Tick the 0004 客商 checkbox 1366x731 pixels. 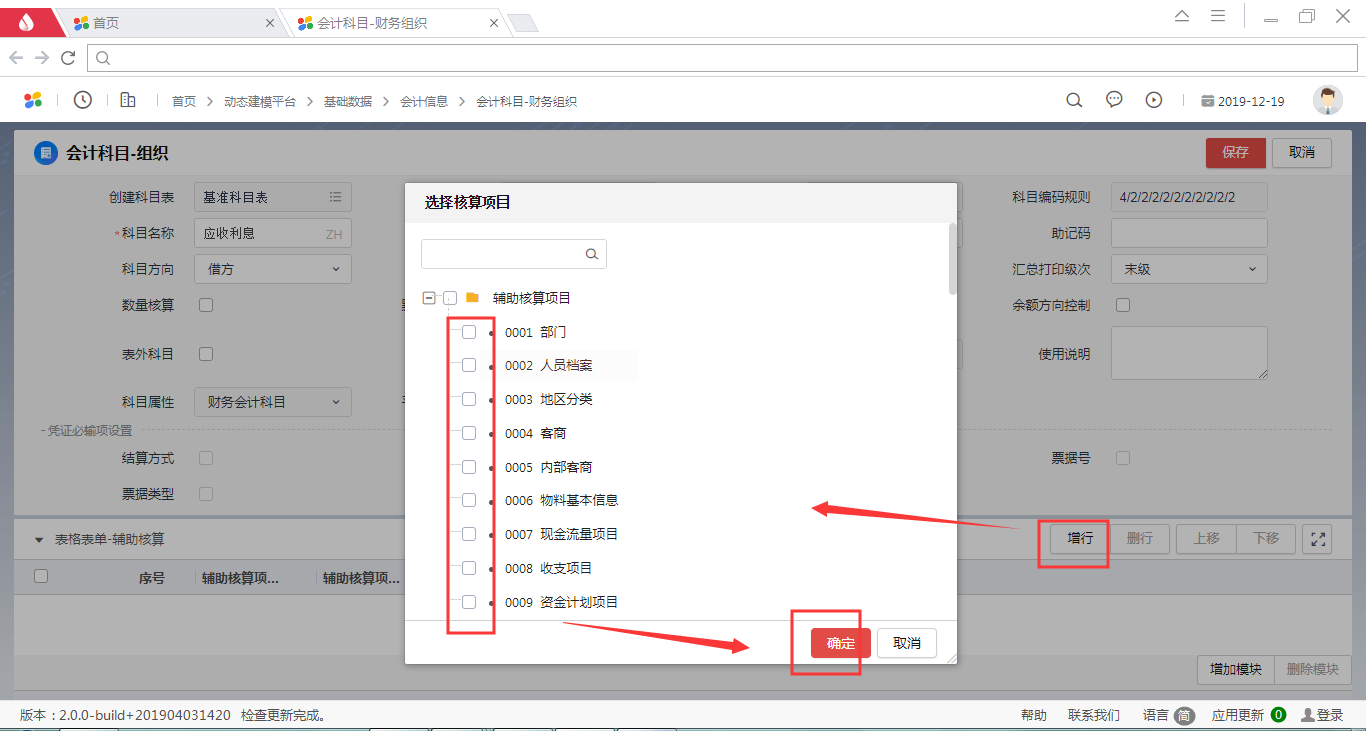pos(469,433)
